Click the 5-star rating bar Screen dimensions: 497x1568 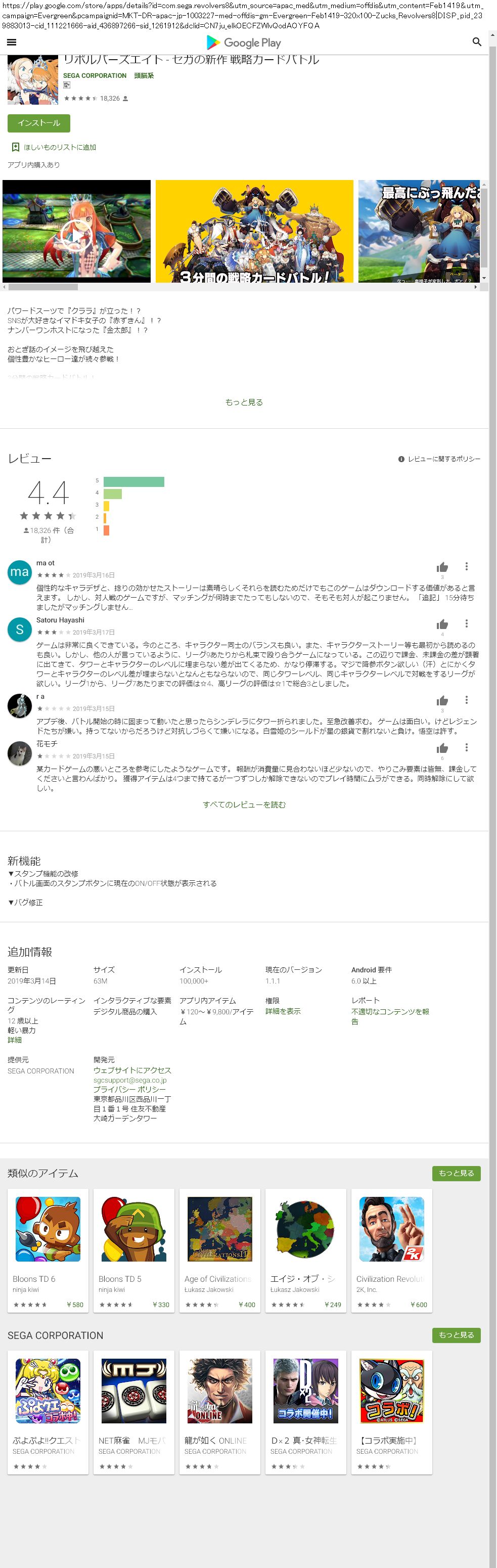click(x=134, y=481)
